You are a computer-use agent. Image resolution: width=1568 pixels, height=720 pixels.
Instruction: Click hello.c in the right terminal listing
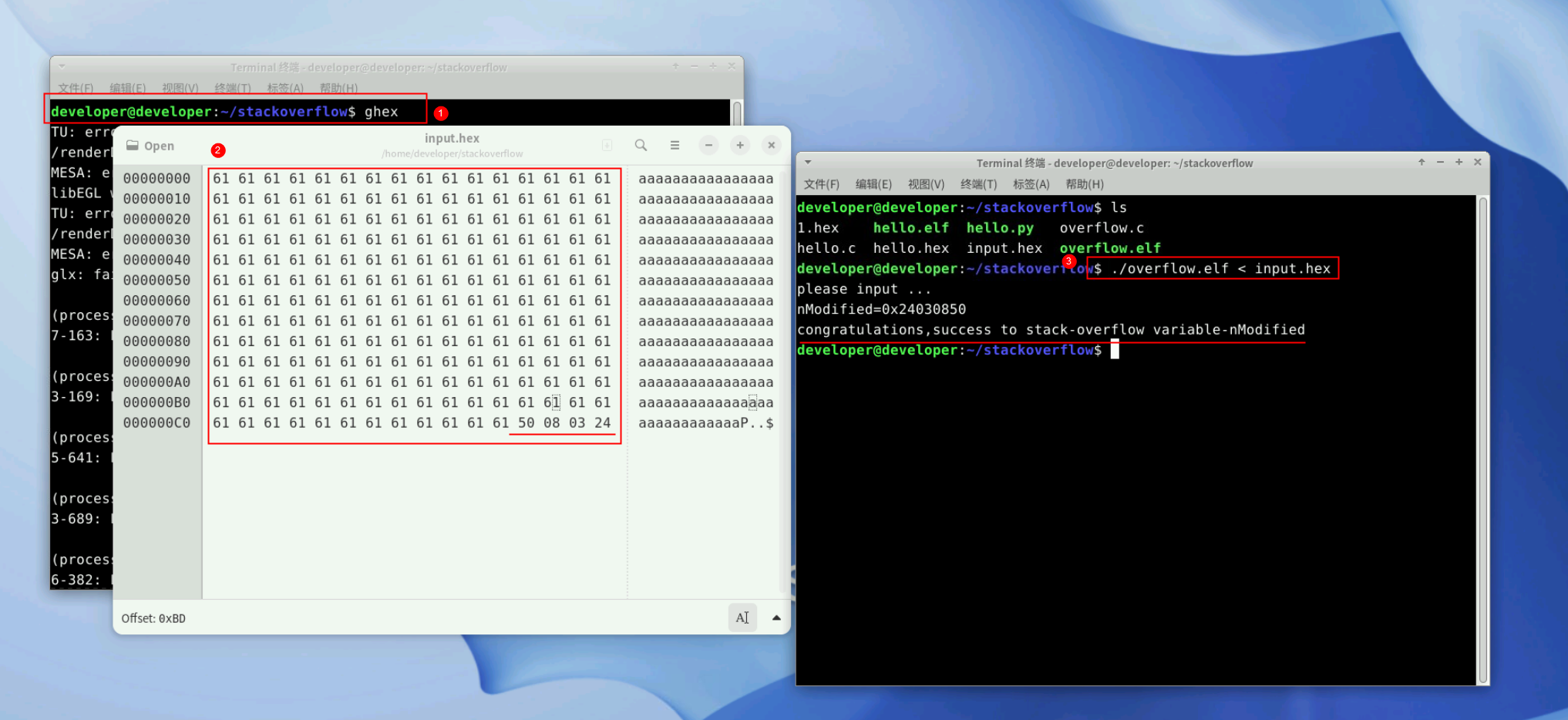(826, 247)
